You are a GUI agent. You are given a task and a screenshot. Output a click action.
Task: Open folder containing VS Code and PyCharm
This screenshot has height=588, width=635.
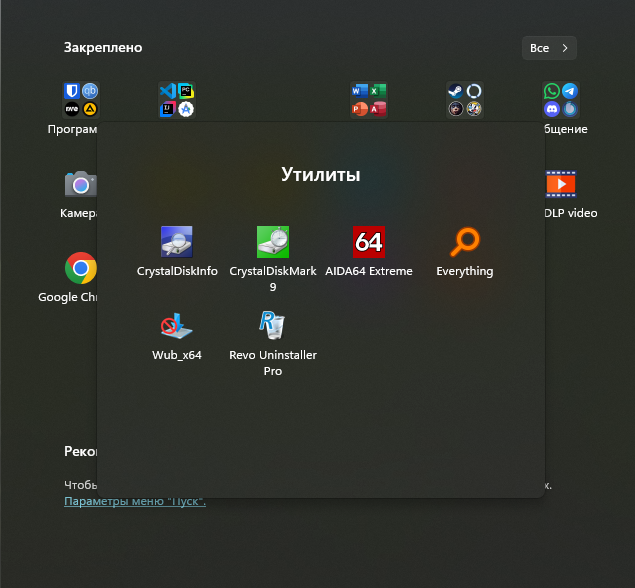[x=177, y=100]
